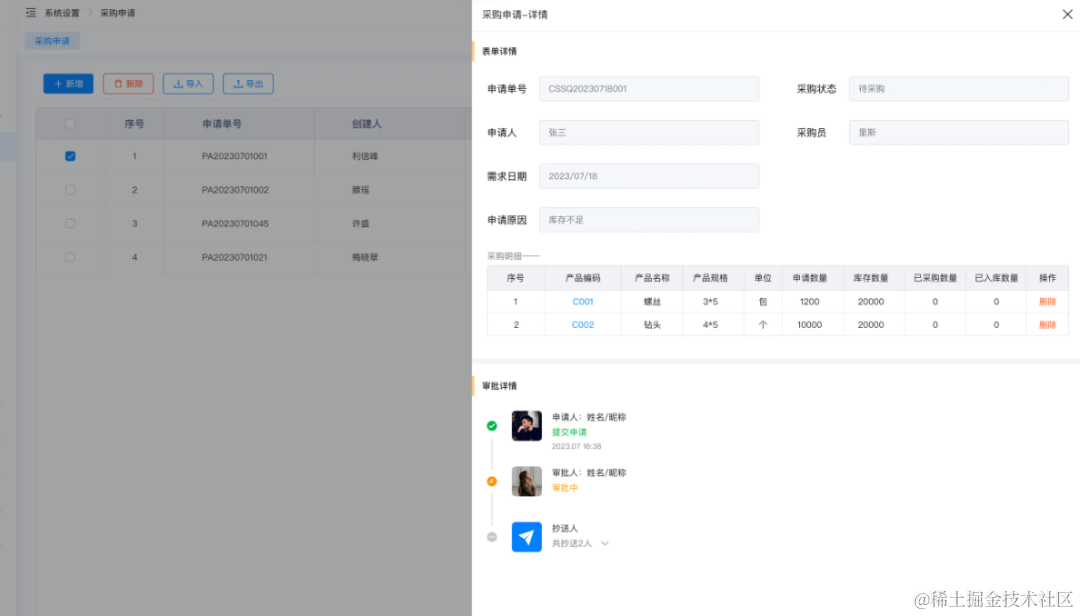Image resolution: width=1080 pixels, height=616 pixels.
Task: Click the 产品编码 column header
Action: (x=583, y=278)
